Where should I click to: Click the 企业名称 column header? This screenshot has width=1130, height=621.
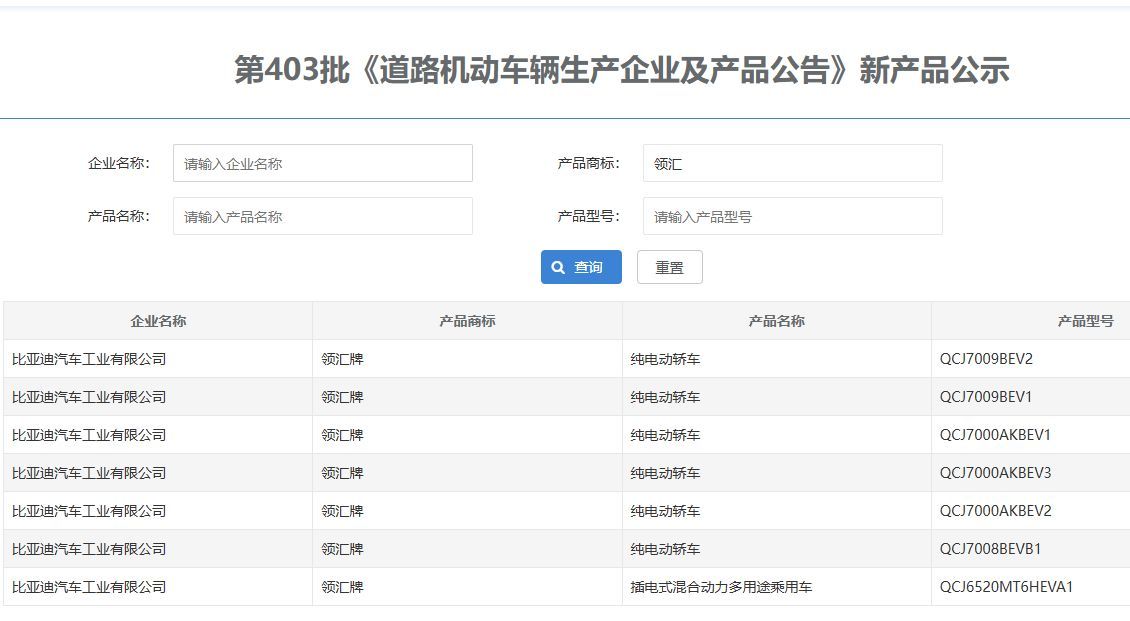(x=157, y=320)
